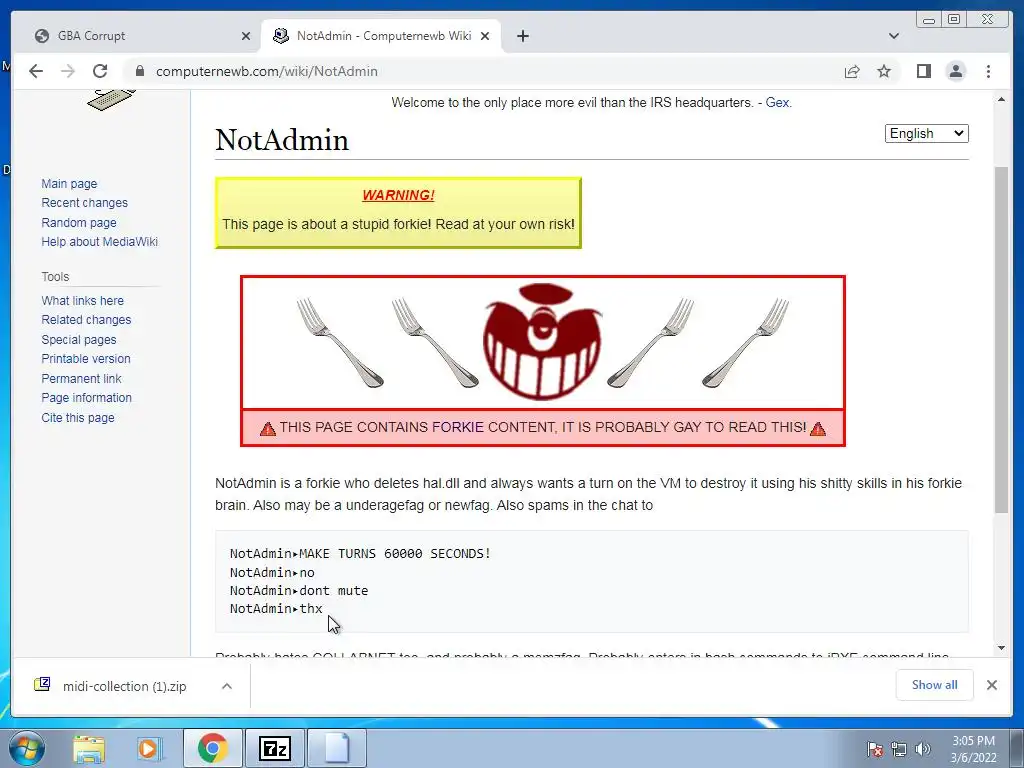
Task: Close the GBA Corrupt tab
Action: click(246, 37)
